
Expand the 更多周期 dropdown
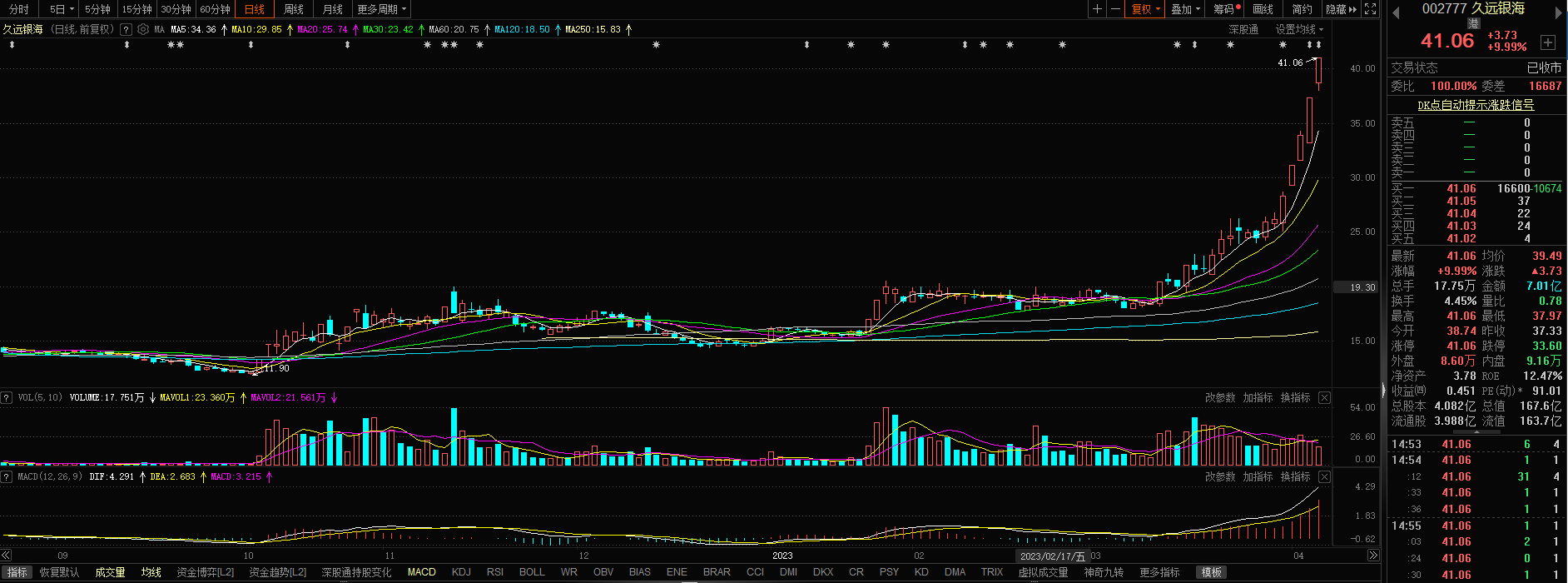381,9
